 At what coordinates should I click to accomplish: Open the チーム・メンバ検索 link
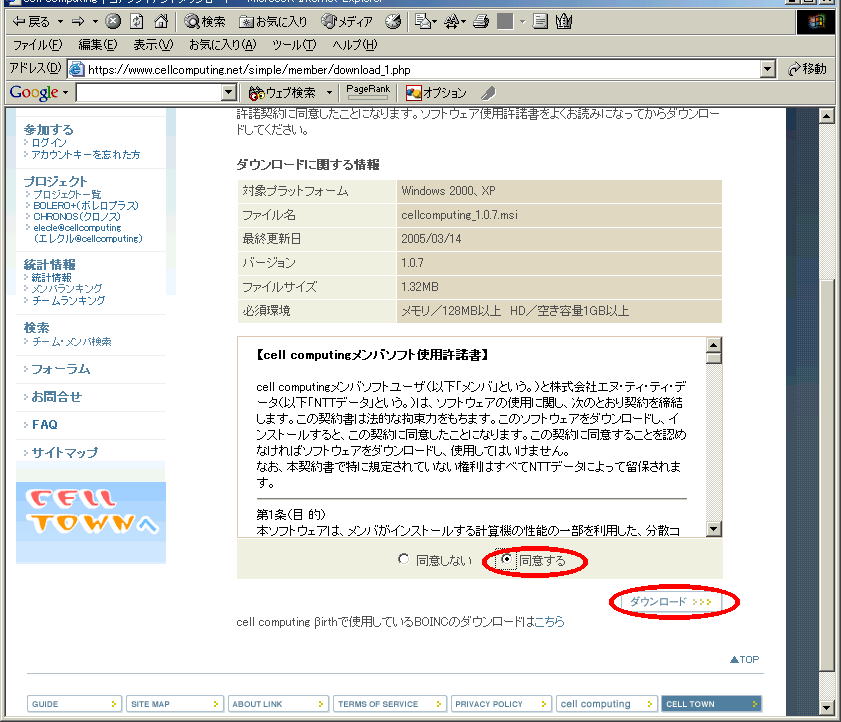point(71,342)
